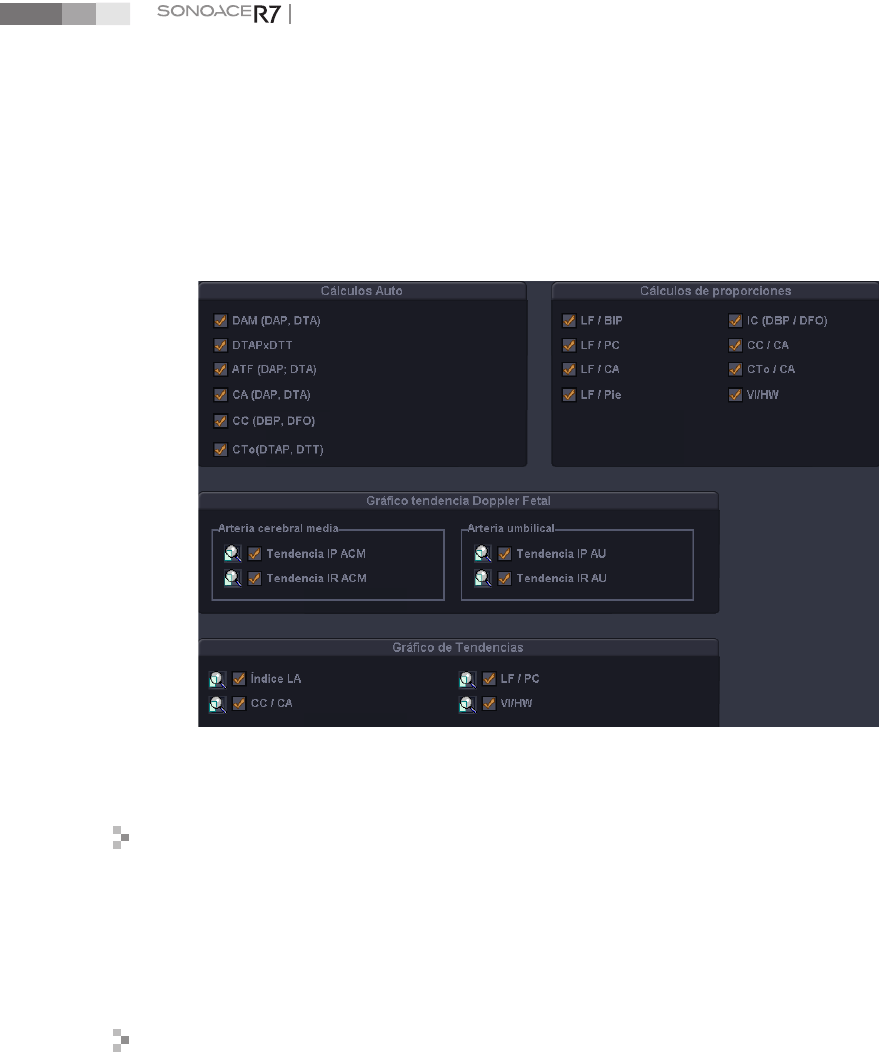Uncheck IC (DBP / DFO) ratio
Image resolution: width=879 pixels, height=1052 pixels.
pyautogui.click(x=735, y=321)
